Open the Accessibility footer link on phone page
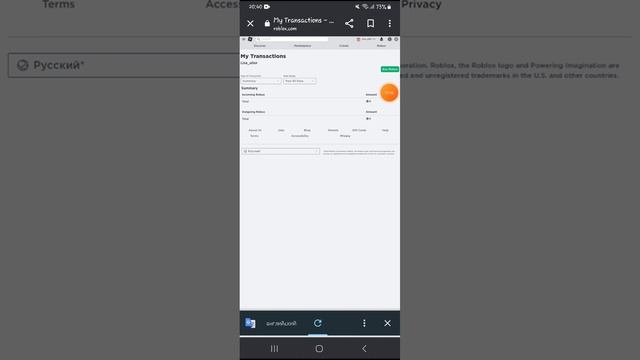Image resolution: width=640 pixels, height=360 pixels. point(300,136)
